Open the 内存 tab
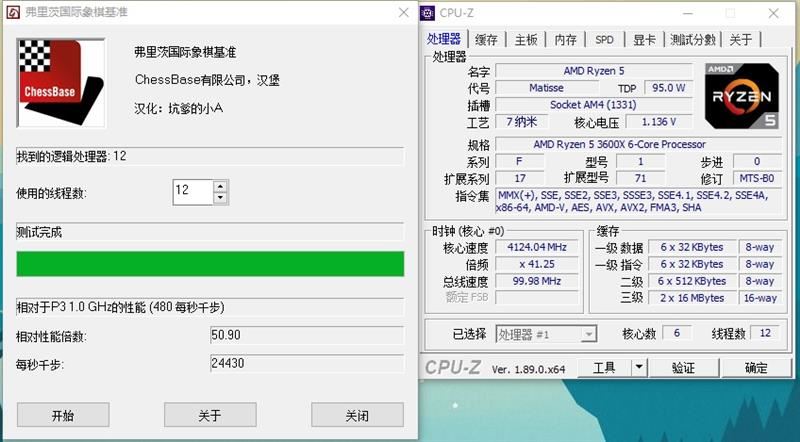This screenshot has width=800, height=442. click(565, 40)
